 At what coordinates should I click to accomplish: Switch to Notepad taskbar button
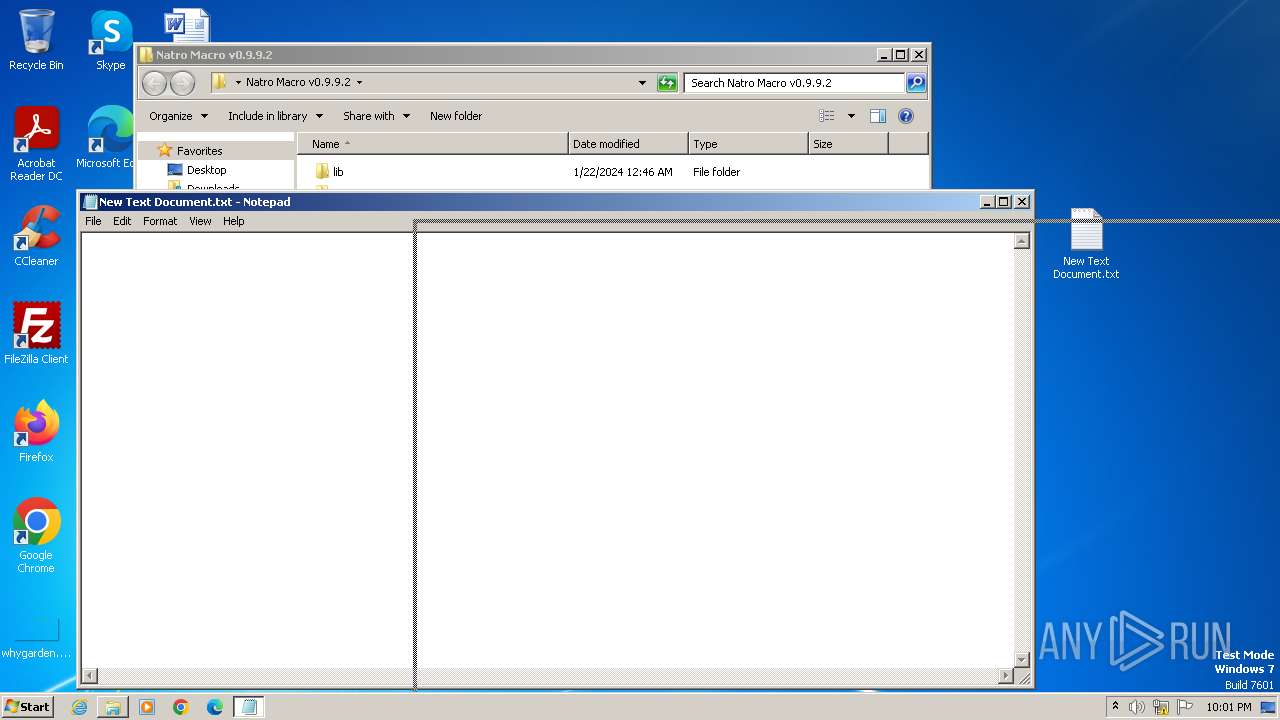pyautogui.click(x=249, y=707)
